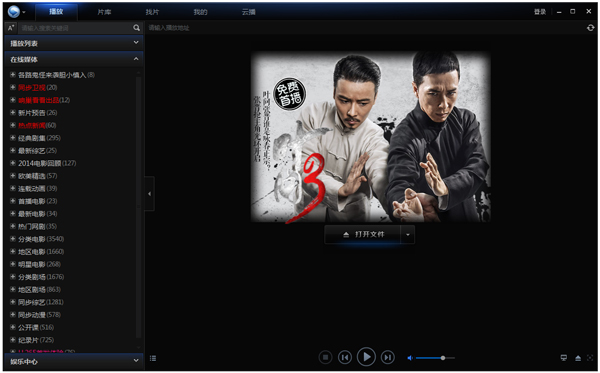Image resolution: width=600 pixels, height=373 pixels.
Task: Open the dropdown arrow beside 打开文件
Action: (x=408, y=235)
